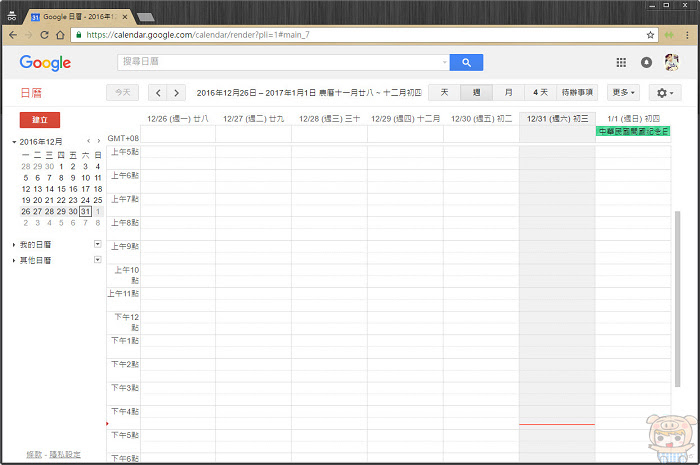
Task: Go to next week with right arrow
Action: pyautogui.click(x=176, y=93)
